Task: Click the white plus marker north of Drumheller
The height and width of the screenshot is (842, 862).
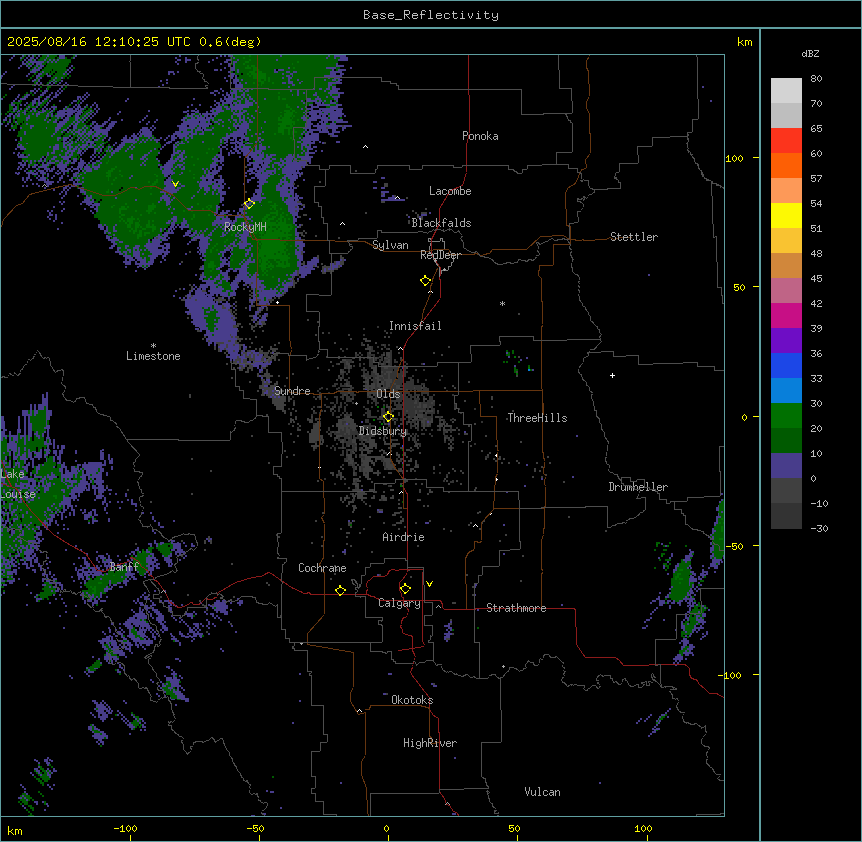Action: (x=612, y=375)
